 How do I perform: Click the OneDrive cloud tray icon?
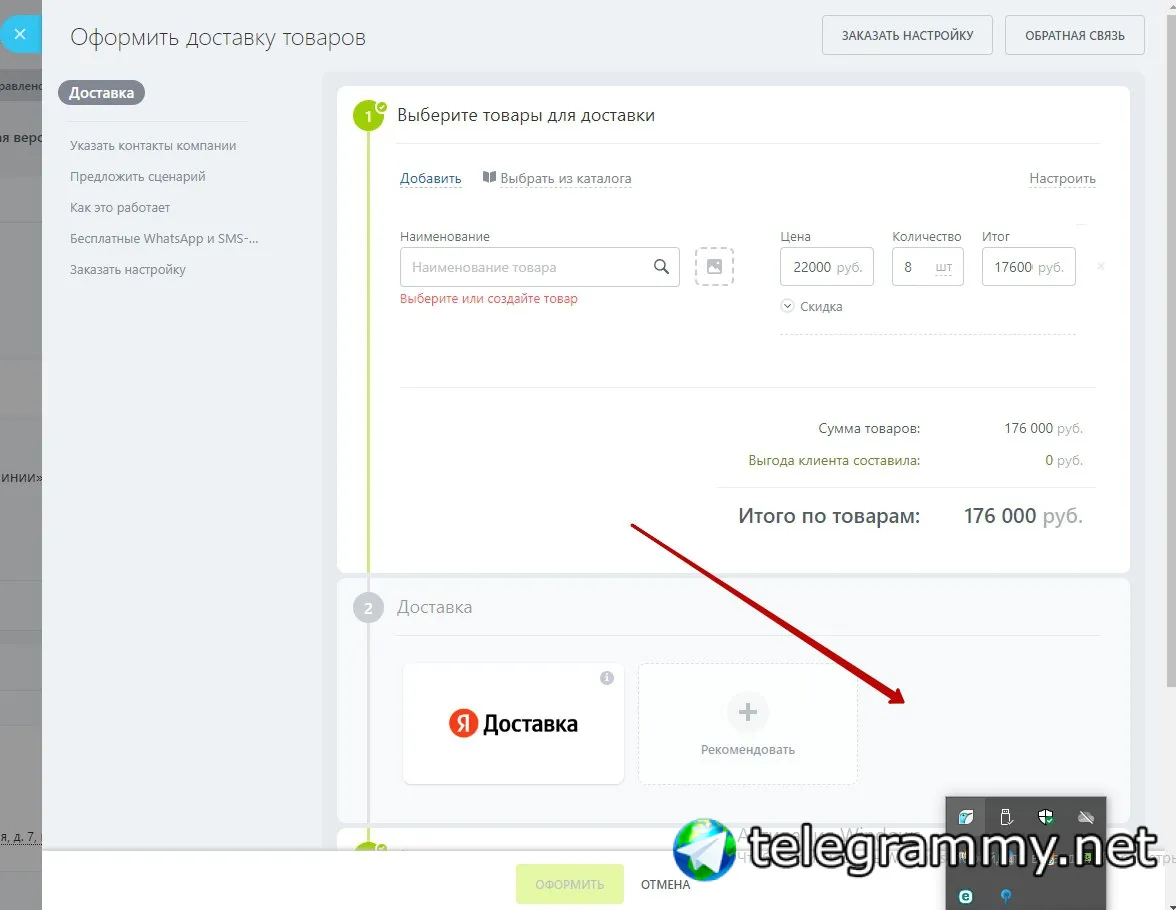click(x=1085, y=817)
